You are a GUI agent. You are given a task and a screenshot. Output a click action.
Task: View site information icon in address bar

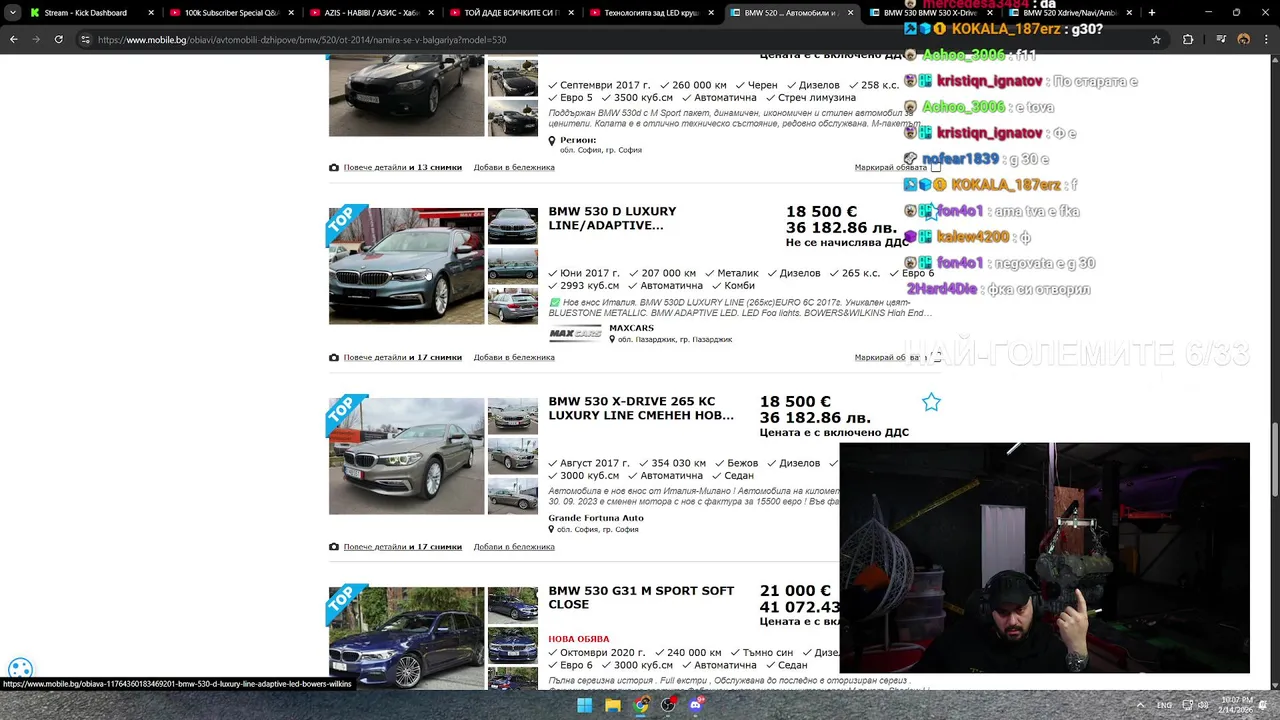coord(85,39)
